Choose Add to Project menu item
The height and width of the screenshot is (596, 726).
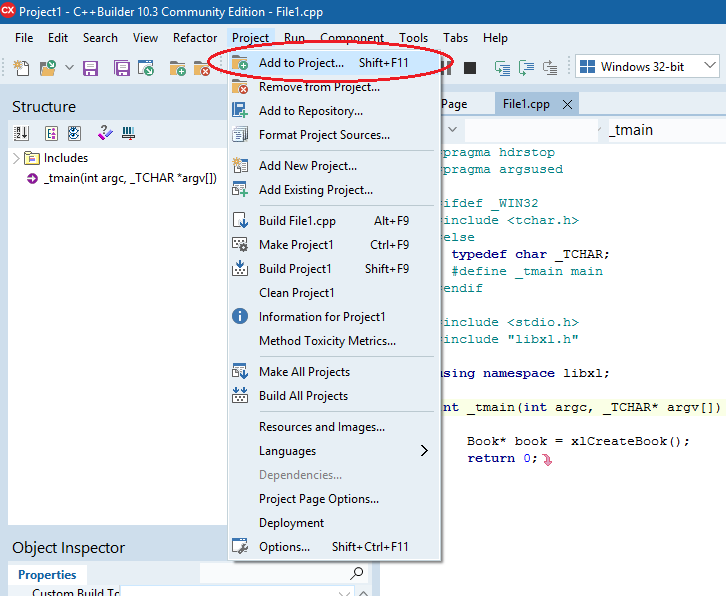pyautogui.click(x=334, y=63)
